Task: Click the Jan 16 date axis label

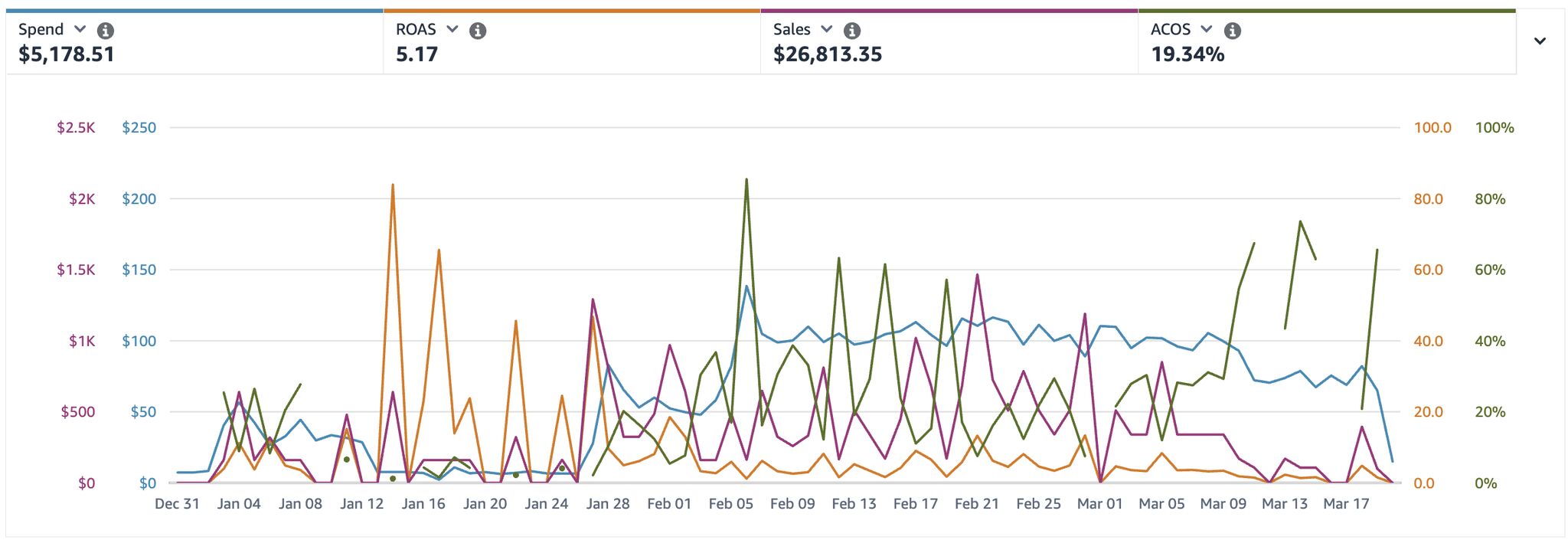Action: [423, 504]
